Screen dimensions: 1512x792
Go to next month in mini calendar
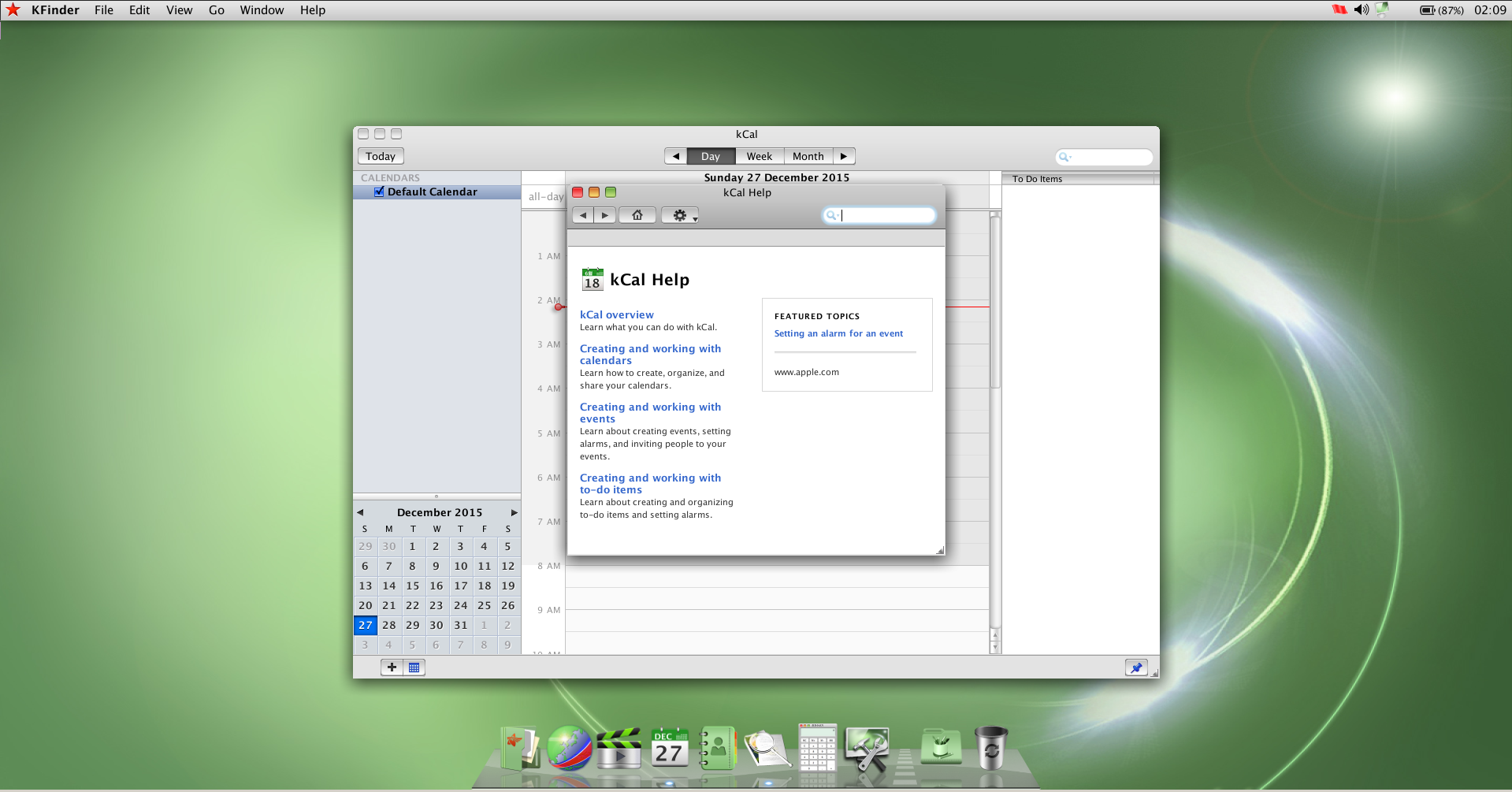point(515,512)
